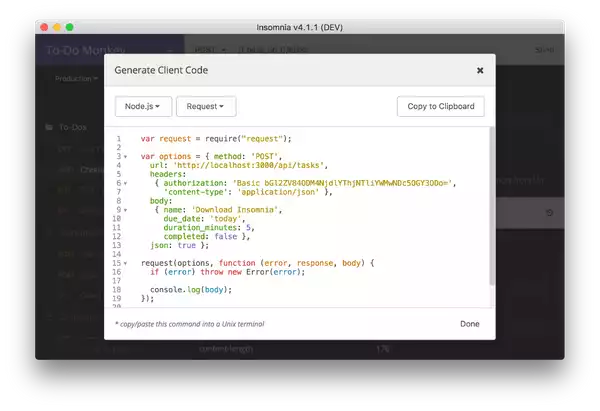Open the Node.js language dropdown

143,106
